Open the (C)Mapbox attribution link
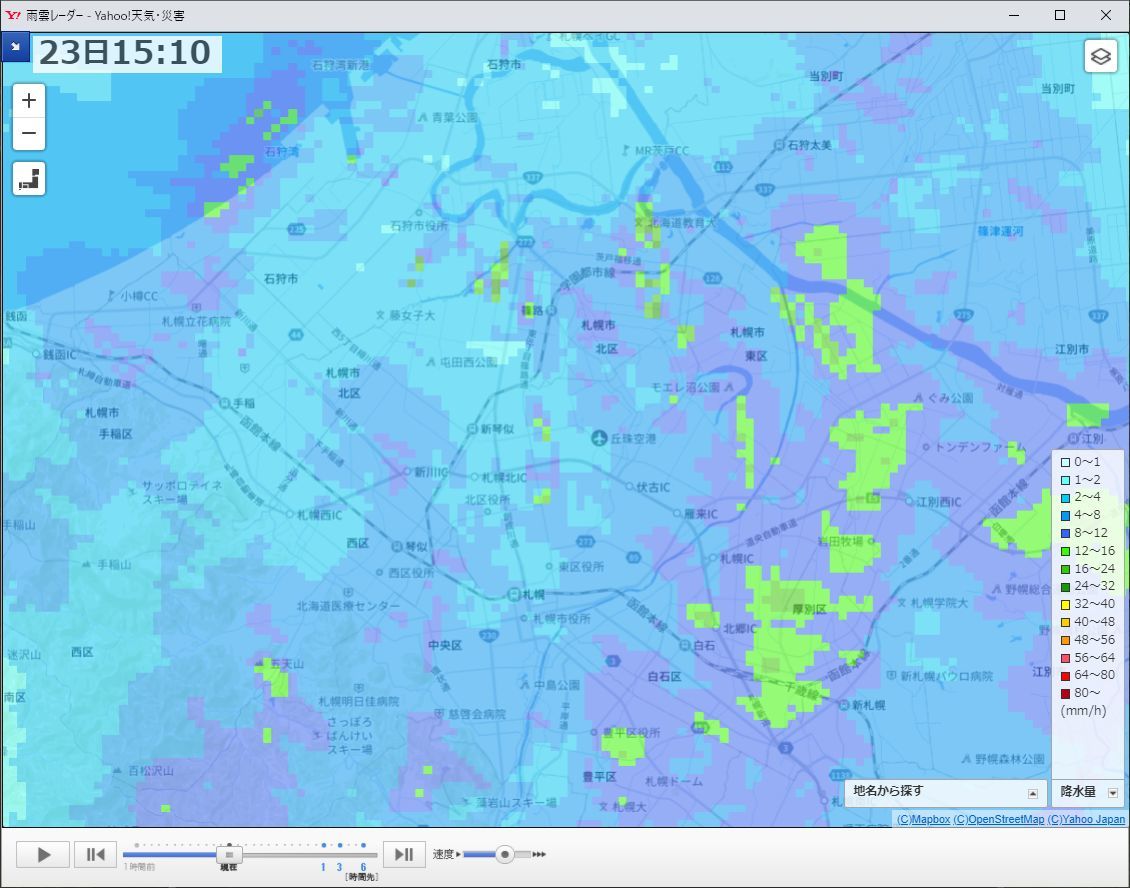The height and width of the screenshot is (888, 1130). click(923, 820)
